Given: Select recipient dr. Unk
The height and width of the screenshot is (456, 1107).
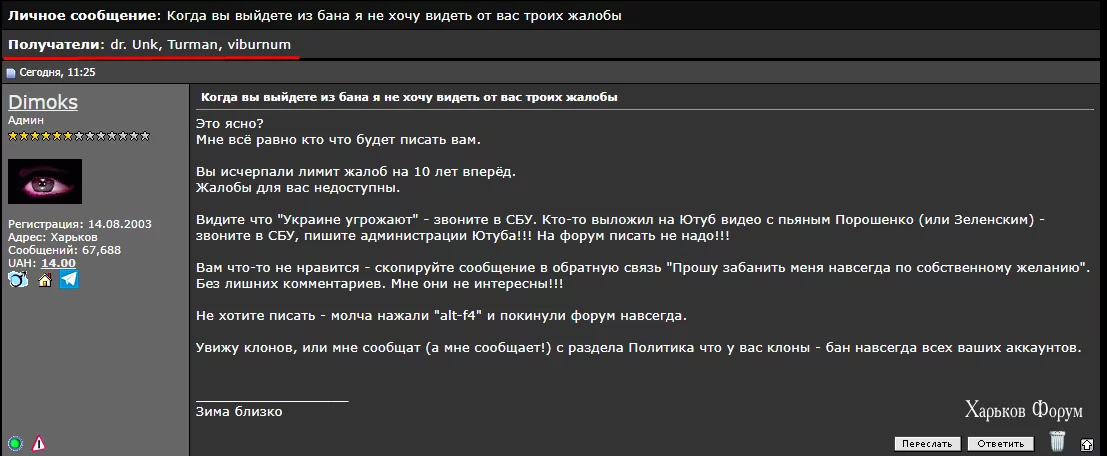Looking at the screenshot, I should tap(135, 44).
